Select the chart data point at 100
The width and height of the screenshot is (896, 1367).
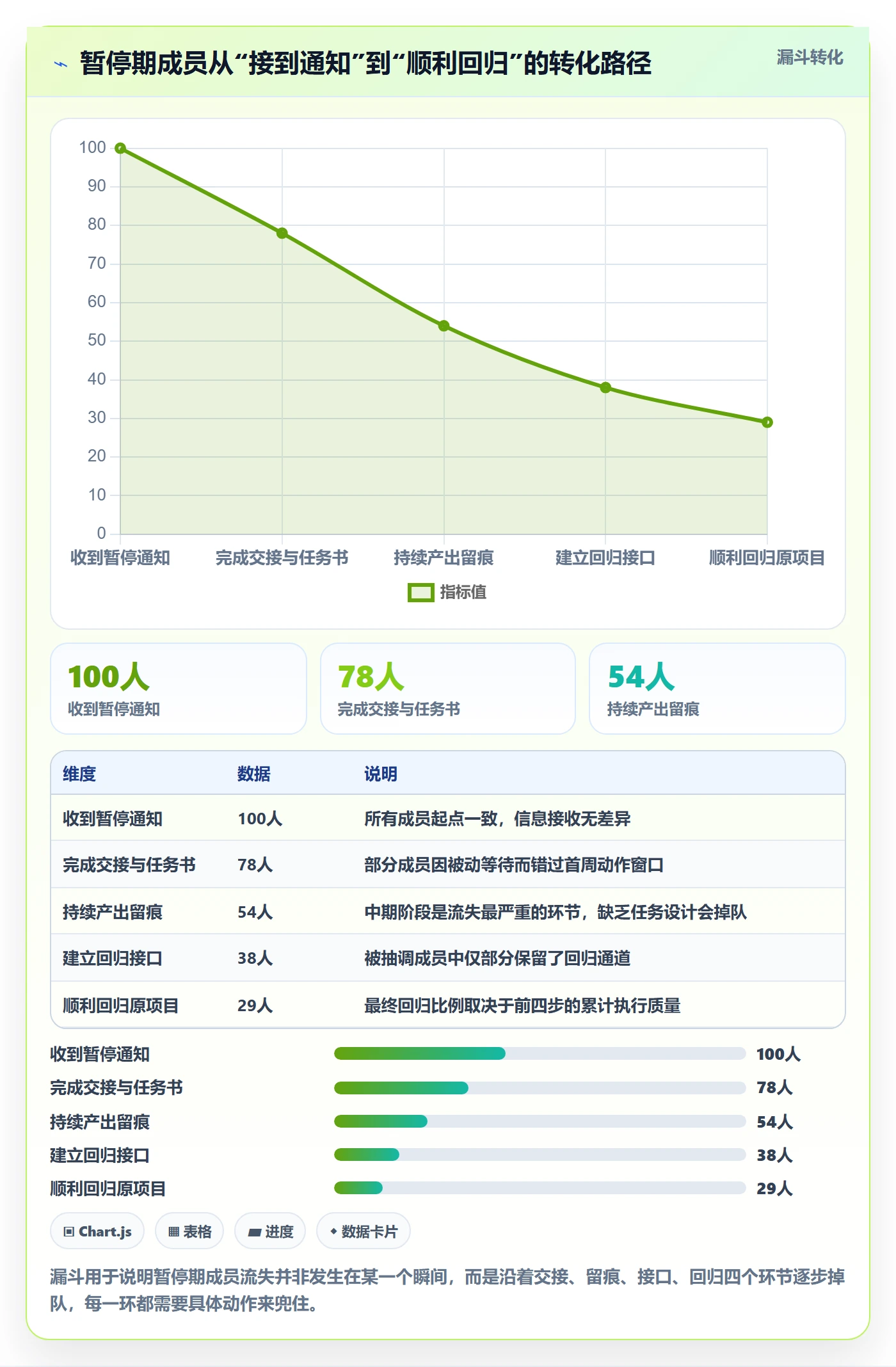pyautogui.click(x=120, y=148)
